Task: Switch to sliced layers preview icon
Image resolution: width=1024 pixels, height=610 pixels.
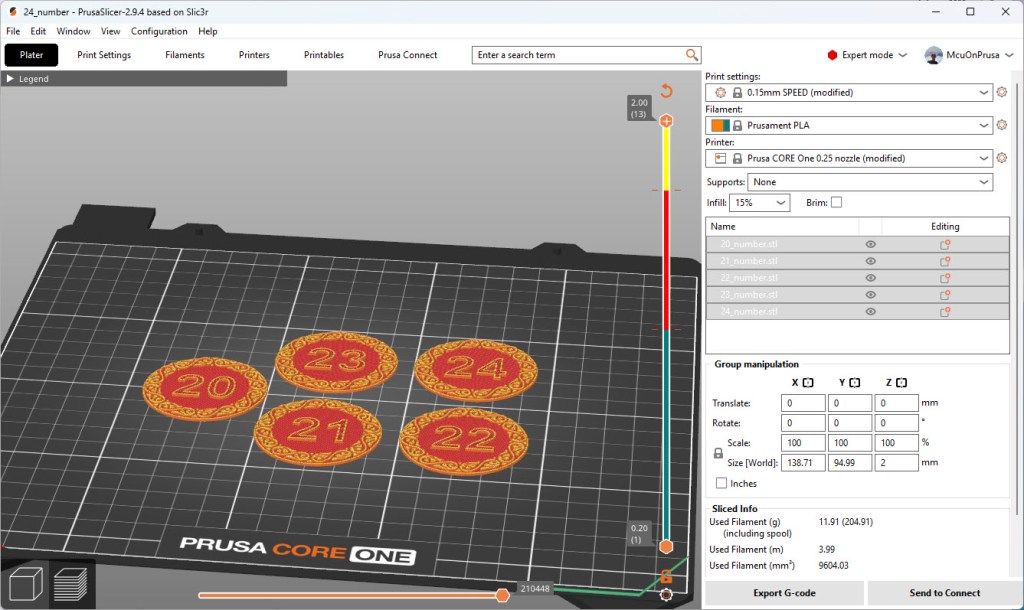Action: [72, 585]
